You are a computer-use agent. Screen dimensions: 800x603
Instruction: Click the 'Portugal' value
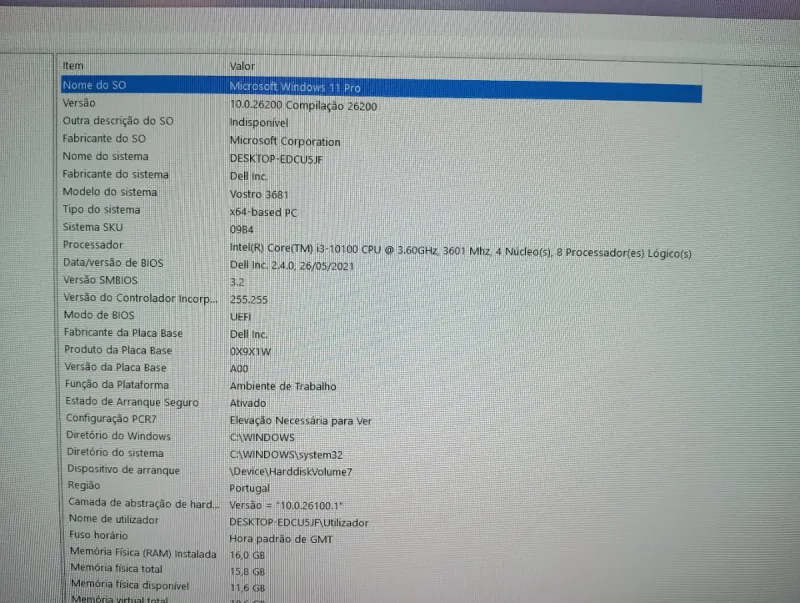pyautogui.click(x=249, y=489)
